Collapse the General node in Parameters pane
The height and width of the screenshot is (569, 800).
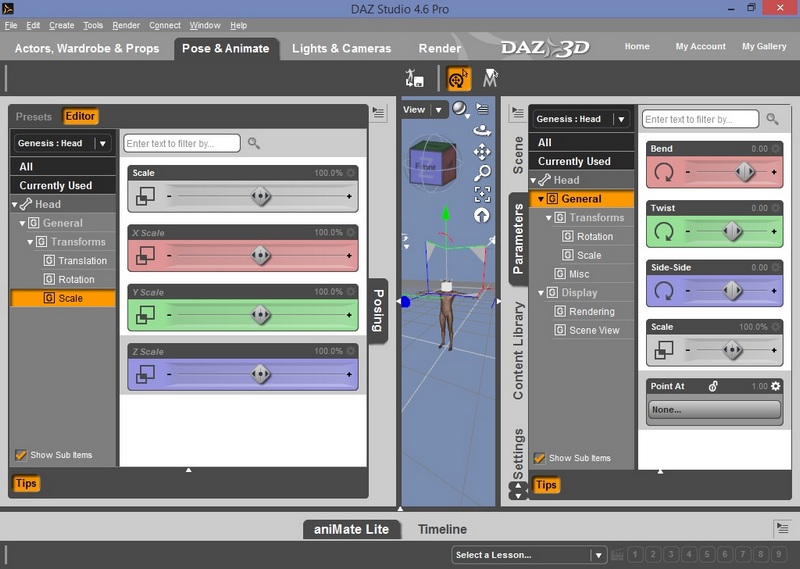pyautogui.click(x=541, y=199)
